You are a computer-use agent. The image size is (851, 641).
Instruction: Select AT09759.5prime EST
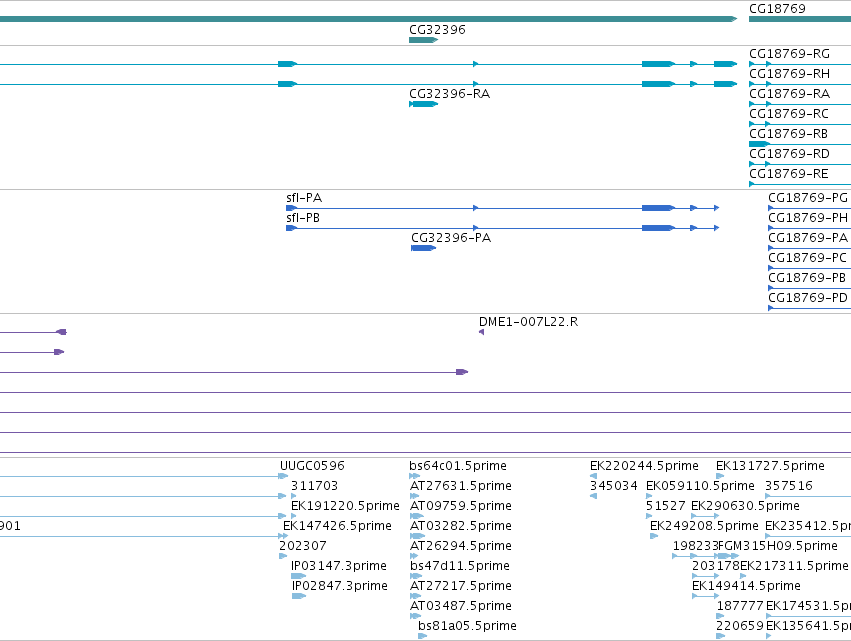461,506
